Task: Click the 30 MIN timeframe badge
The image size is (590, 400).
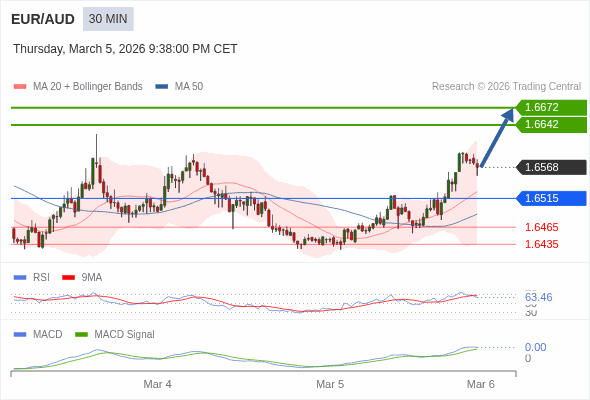Action: click(108, 19)
